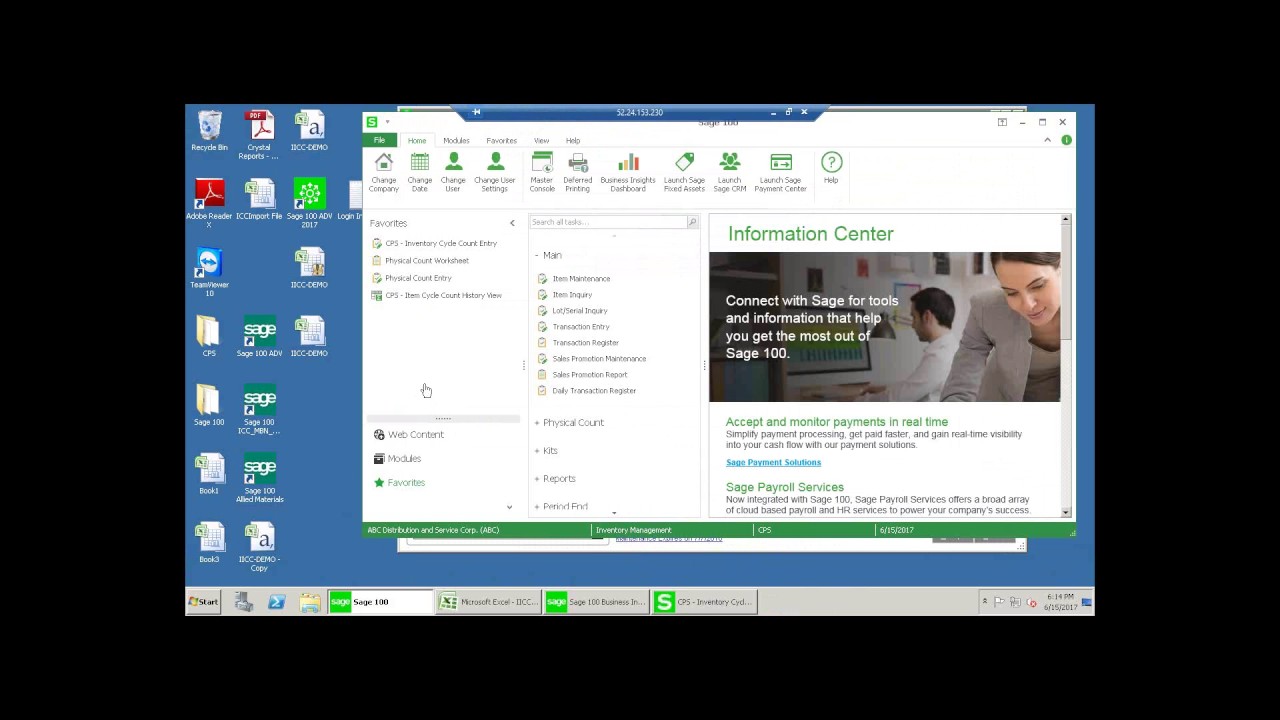Launch Sage Payment Center

(780, 172)
